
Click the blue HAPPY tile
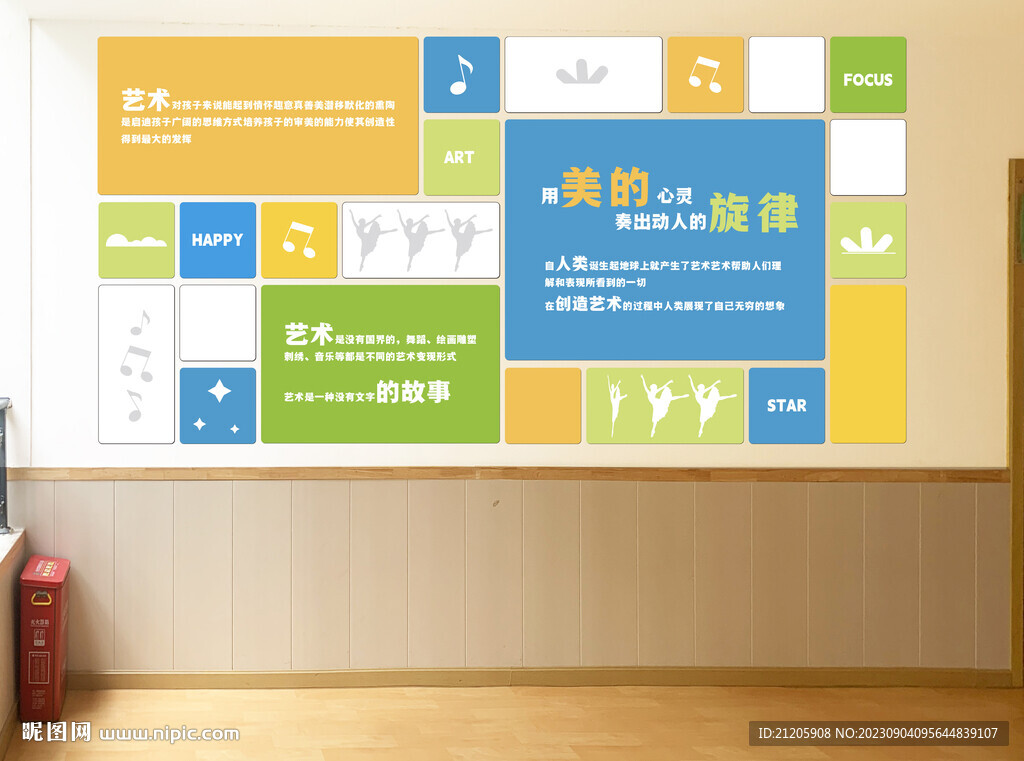[x=217, y=240]
